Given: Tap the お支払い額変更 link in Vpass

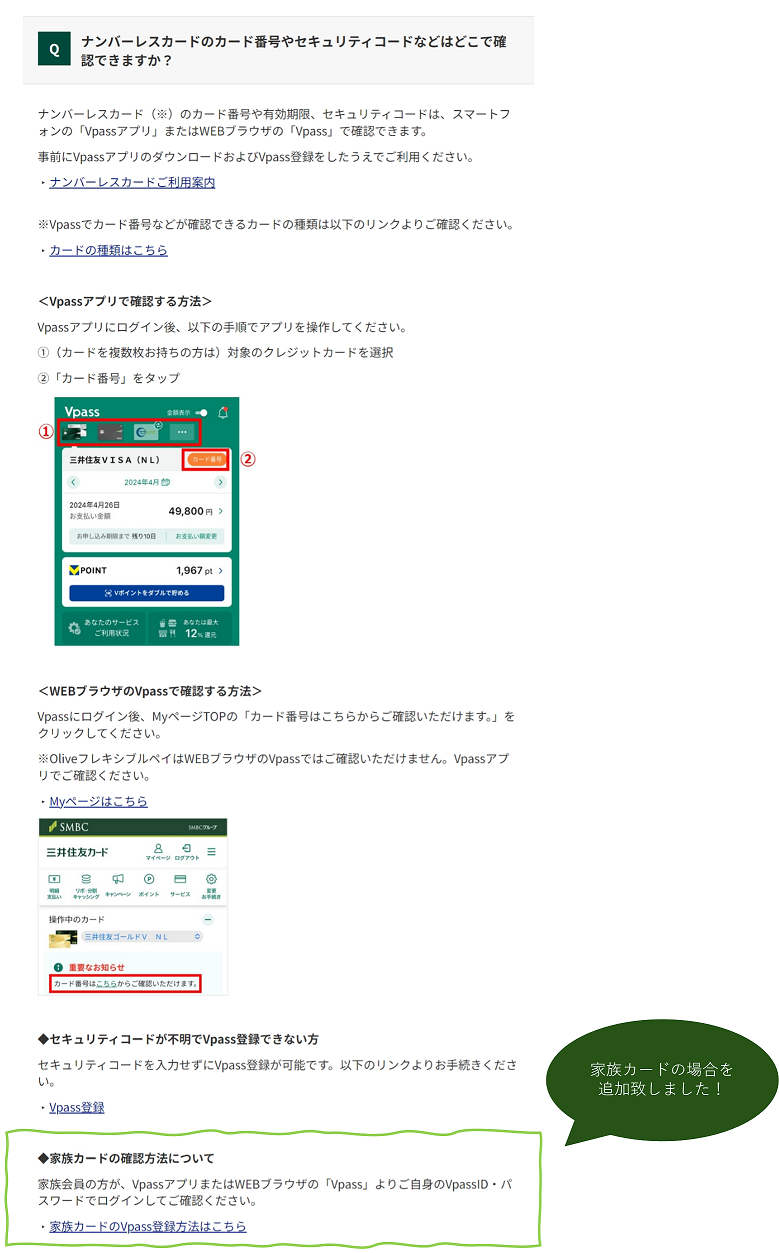Looking at the screenshot, I should 196,536.
